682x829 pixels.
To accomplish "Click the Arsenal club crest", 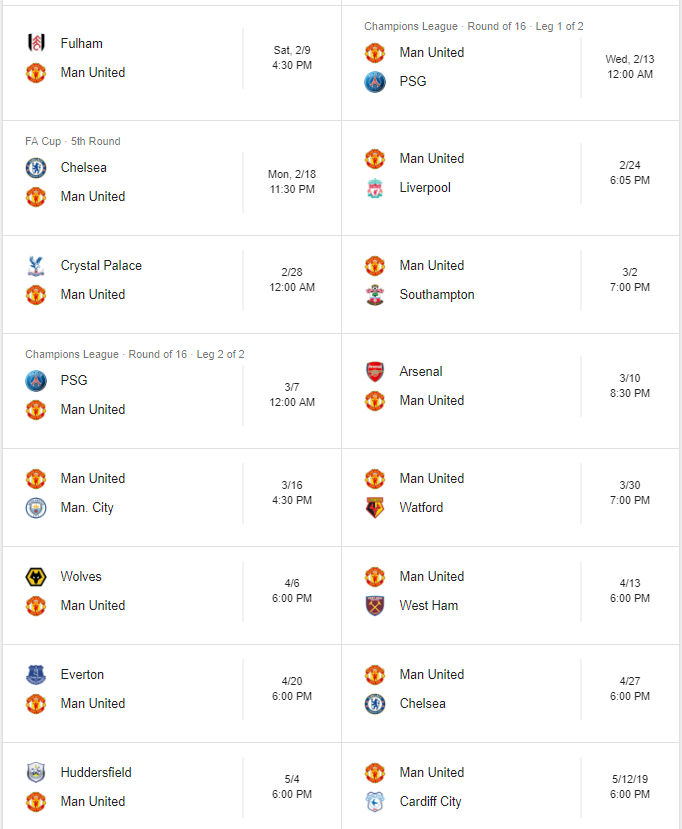I will click(x=375, y=371).
